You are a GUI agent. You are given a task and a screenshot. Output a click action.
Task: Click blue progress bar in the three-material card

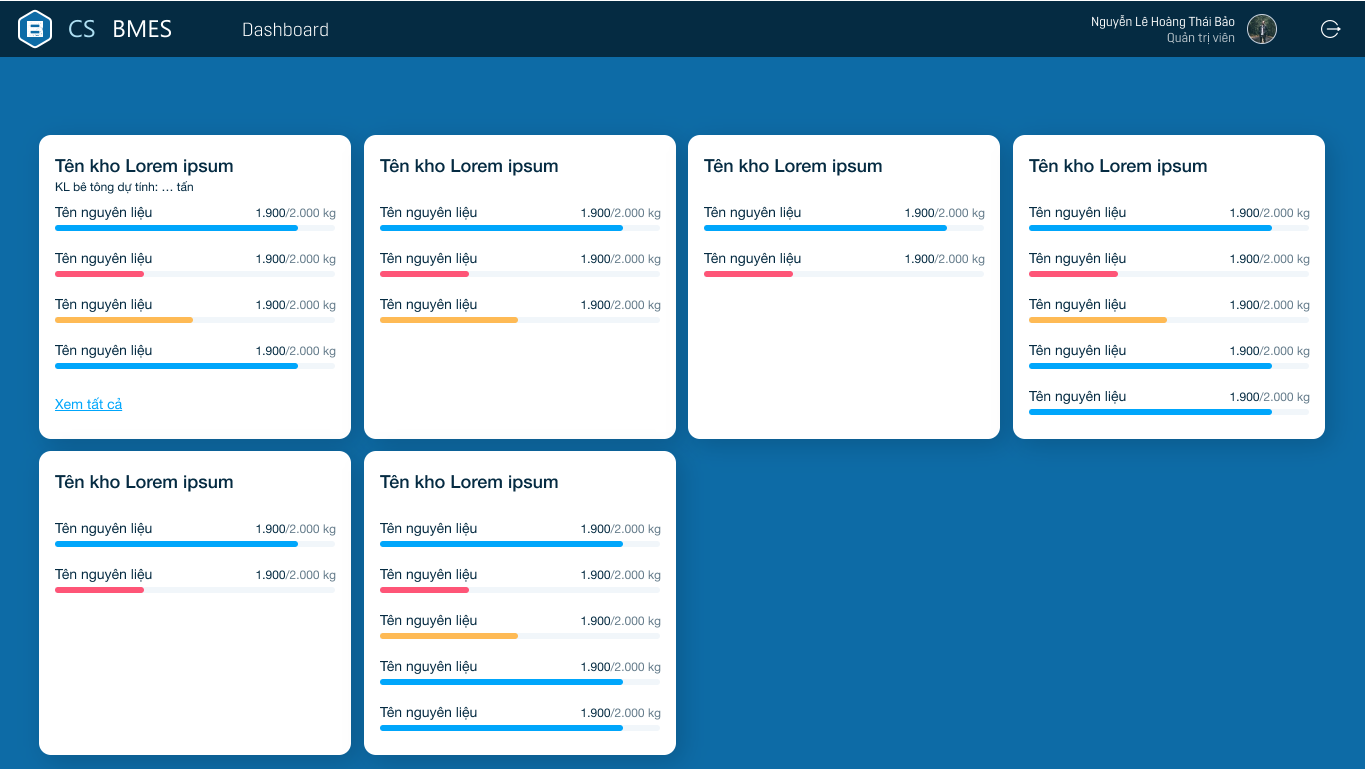[x=520, y=228]
